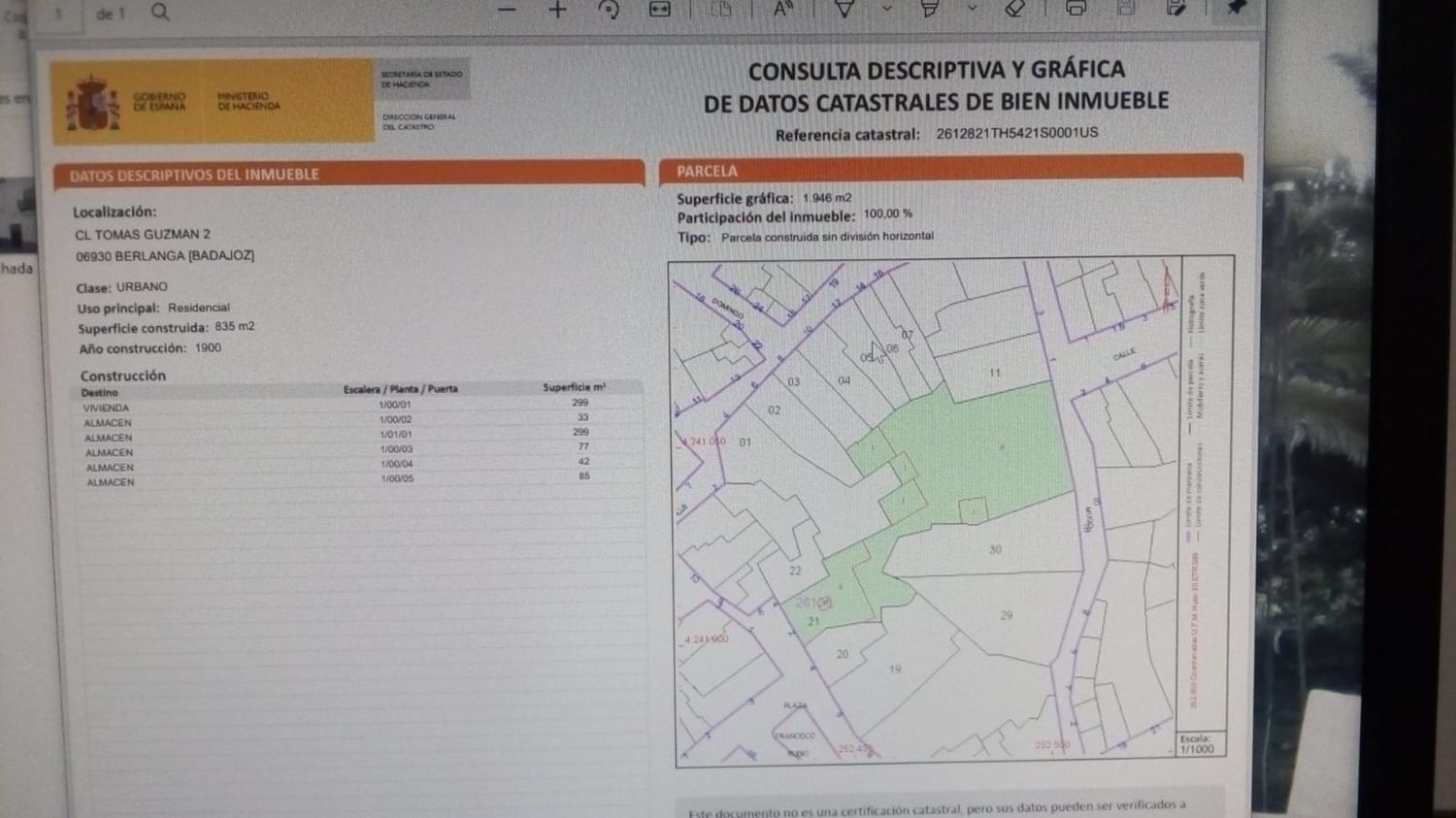The width and height of the screenshot is (1456, 818).
Task: Click parcel number 30 on the map
Action: [x=995, y=549]
